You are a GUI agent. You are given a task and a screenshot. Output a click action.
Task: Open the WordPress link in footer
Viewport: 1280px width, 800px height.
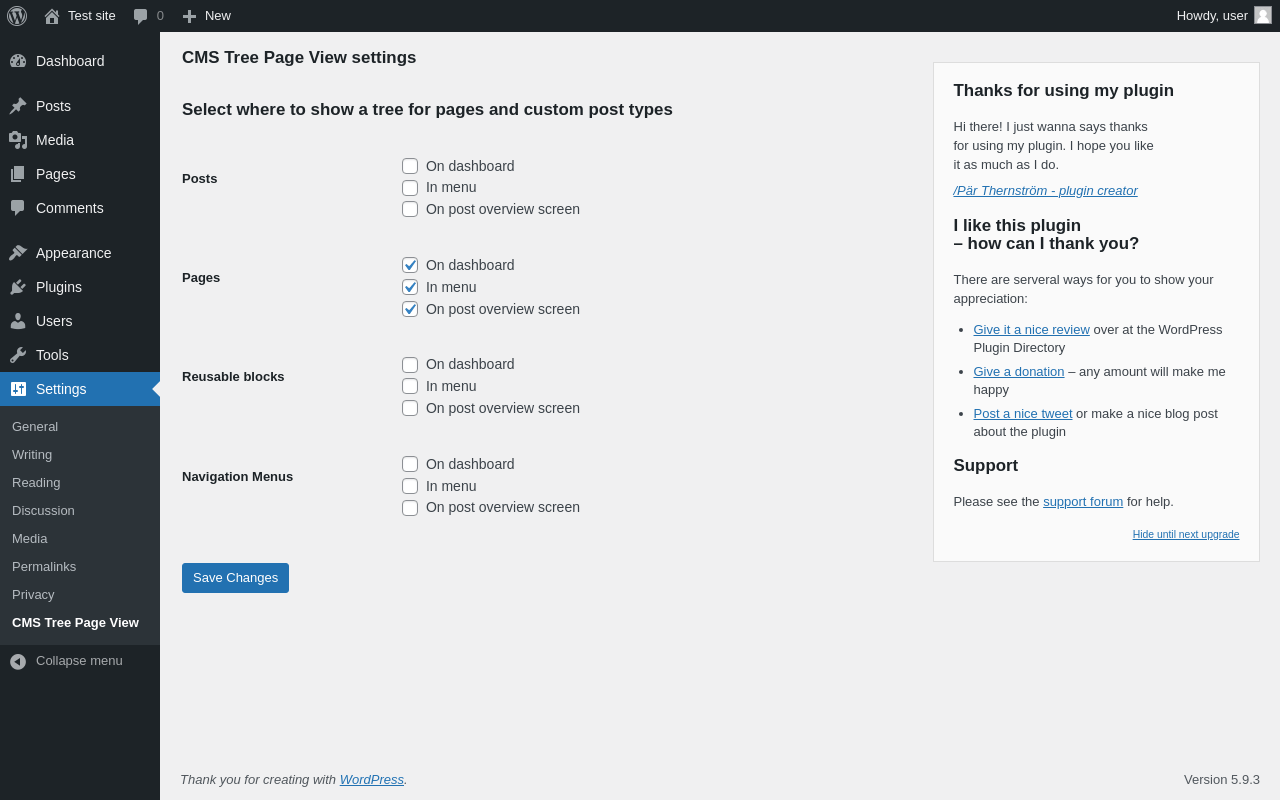372,779
